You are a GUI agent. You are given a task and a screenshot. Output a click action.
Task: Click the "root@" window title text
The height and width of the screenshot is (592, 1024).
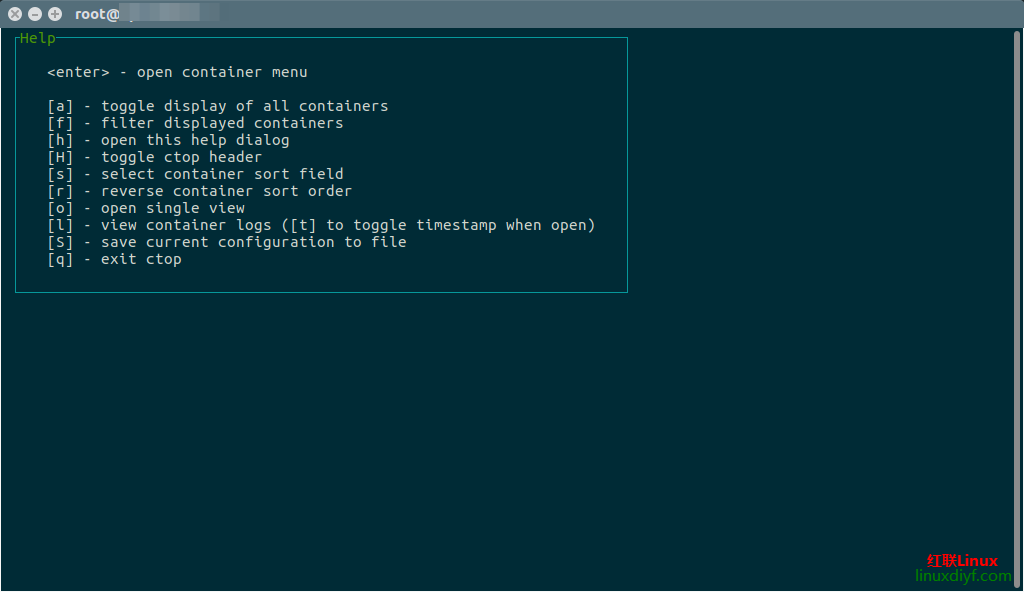[x=97, y=14]
